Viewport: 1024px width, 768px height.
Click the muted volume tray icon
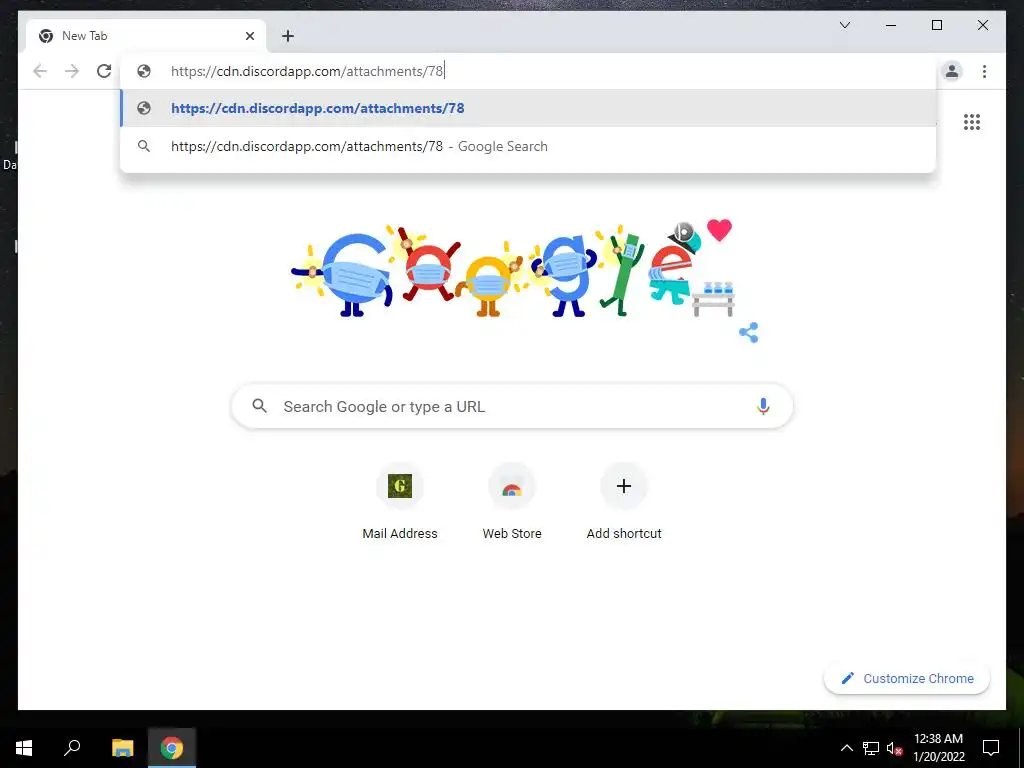(x=895, y=748)
